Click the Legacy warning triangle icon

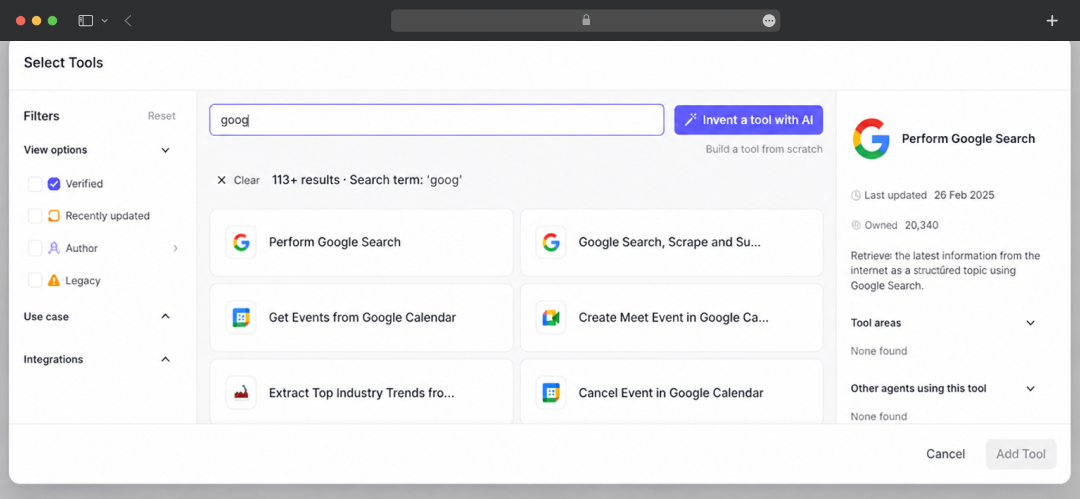tap(54, 281)
